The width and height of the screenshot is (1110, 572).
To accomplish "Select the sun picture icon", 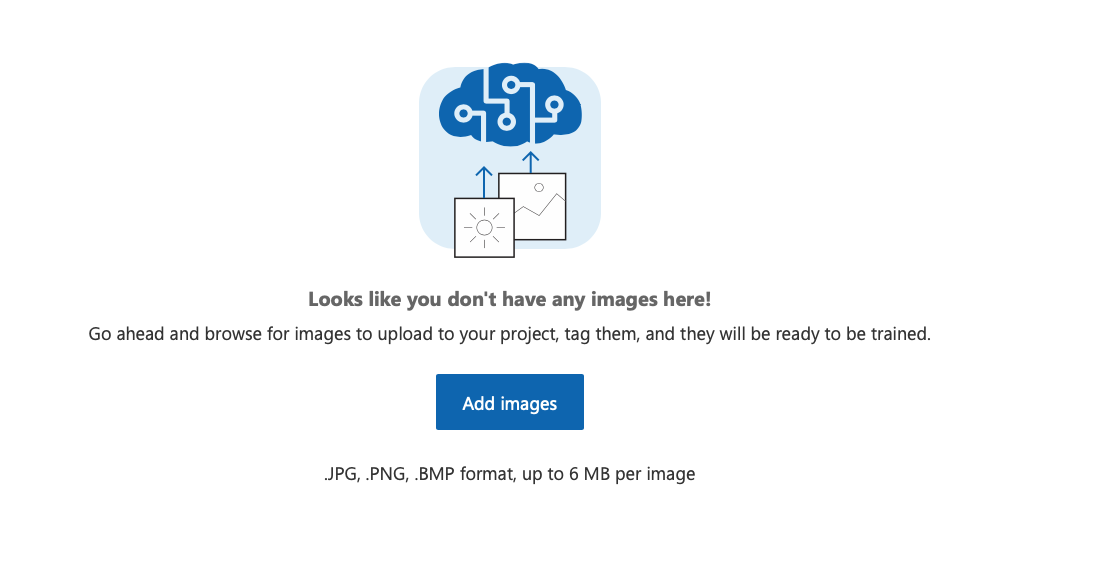I will (484, 228).
